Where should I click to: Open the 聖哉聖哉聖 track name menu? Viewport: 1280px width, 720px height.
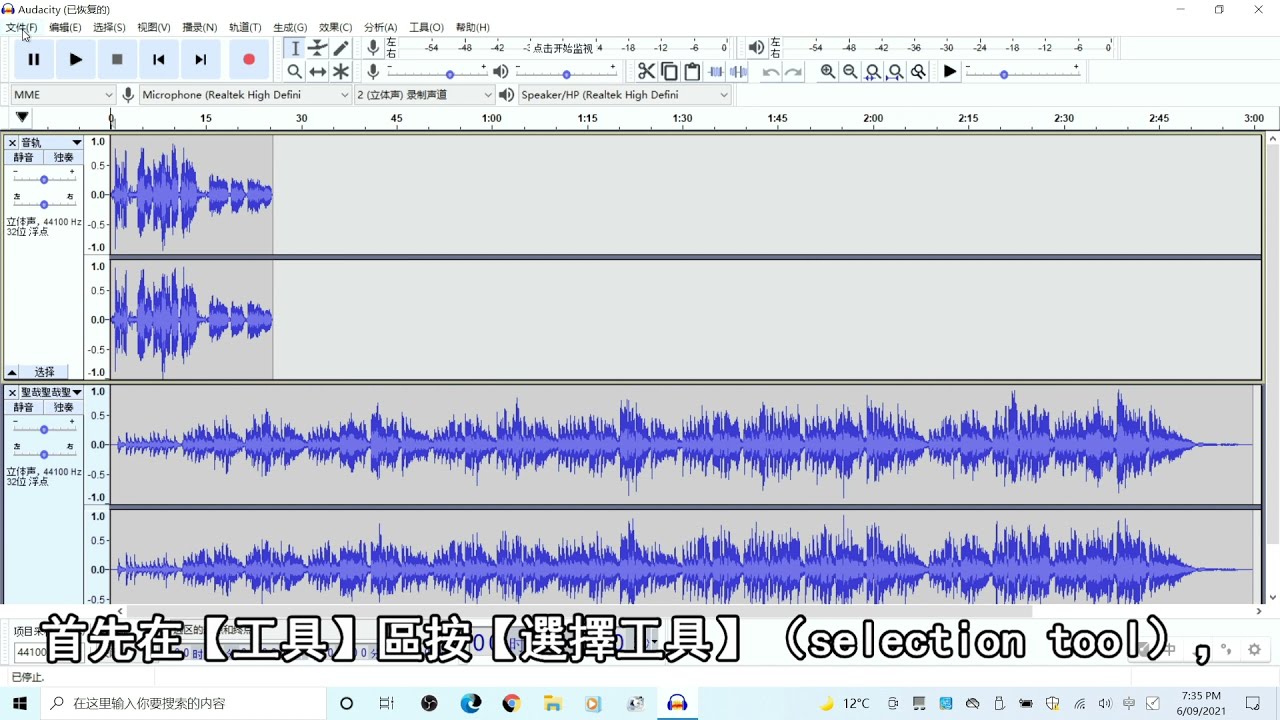coord(51,393)
